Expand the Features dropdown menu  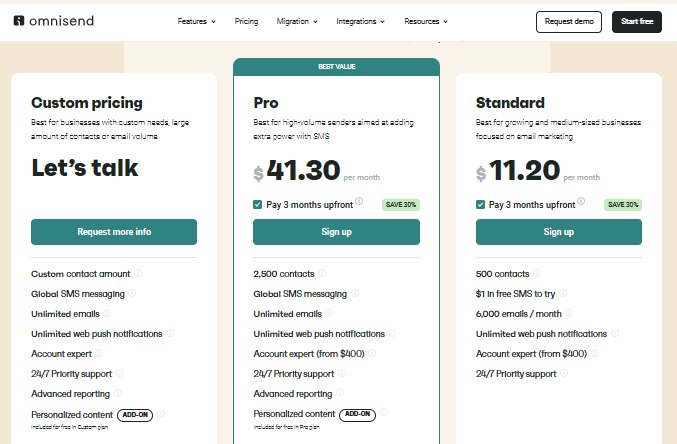pyautogui.click(x=198, y=21)
